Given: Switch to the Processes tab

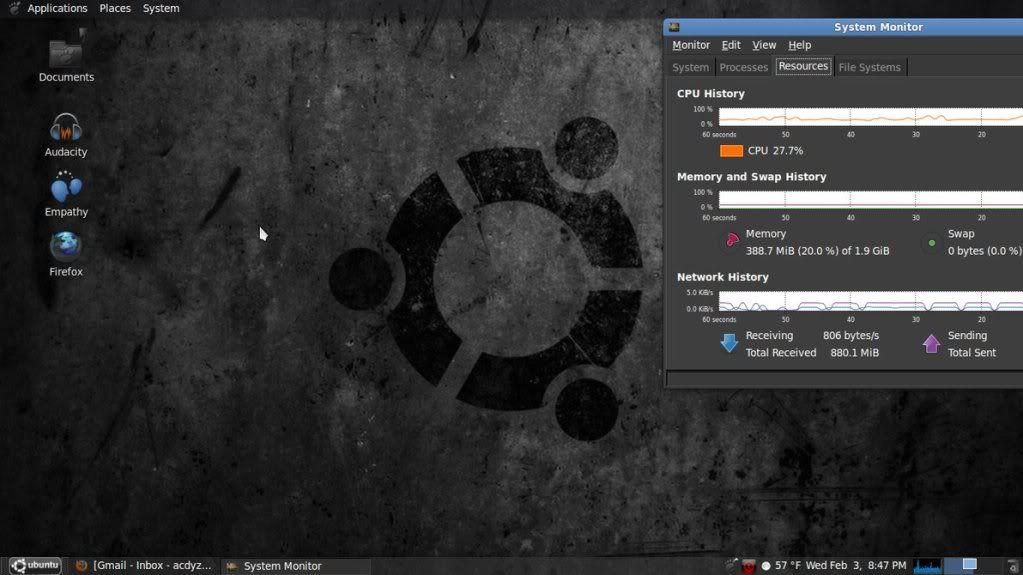Looking at the screenshot, I should pos(743,67).
